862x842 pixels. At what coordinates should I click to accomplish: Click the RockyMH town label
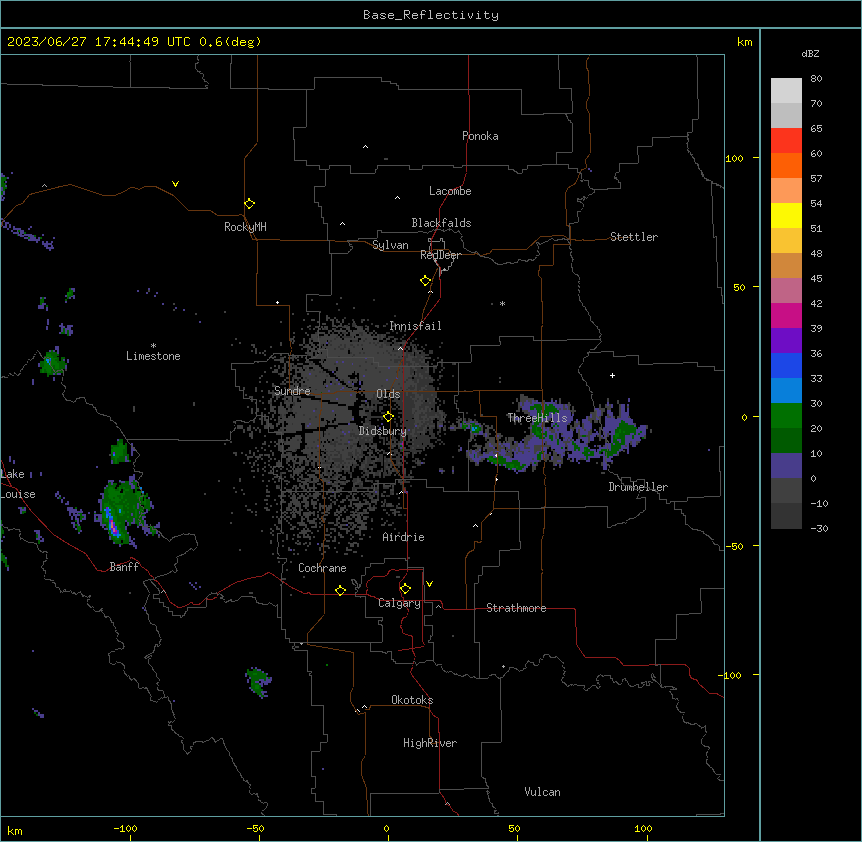click(245, 227)
